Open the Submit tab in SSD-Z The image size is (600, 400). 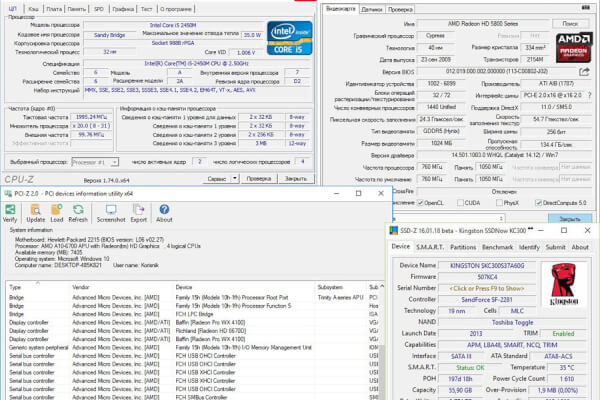coord(555,247)
